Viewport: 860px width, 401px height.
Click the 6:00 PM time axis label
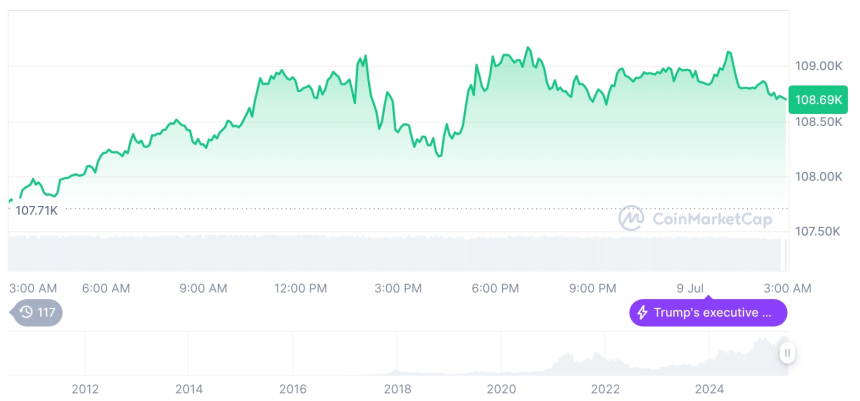tap(495, 288)
